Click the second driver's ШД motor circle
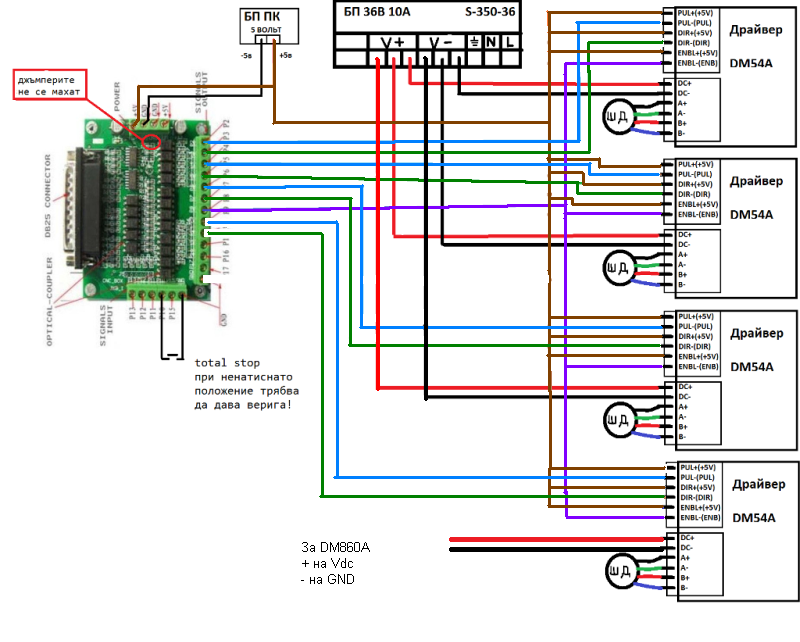Image resolution: width=800 pixels, height=642 pixels. pyautogui.click(x=620, y=269)
